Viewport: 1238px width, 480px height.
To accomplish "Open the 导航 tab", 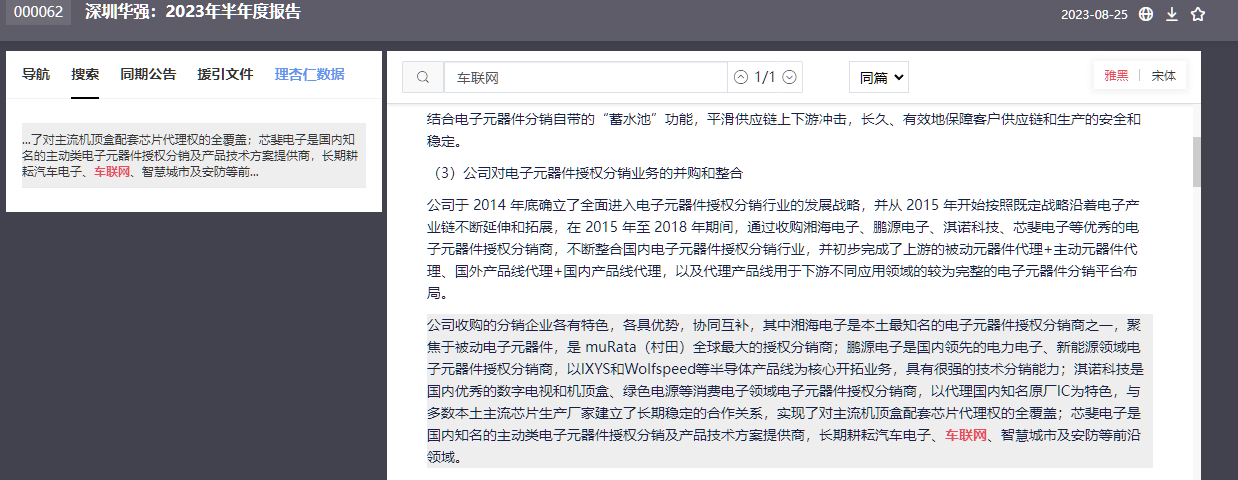I will pos(36,74).
